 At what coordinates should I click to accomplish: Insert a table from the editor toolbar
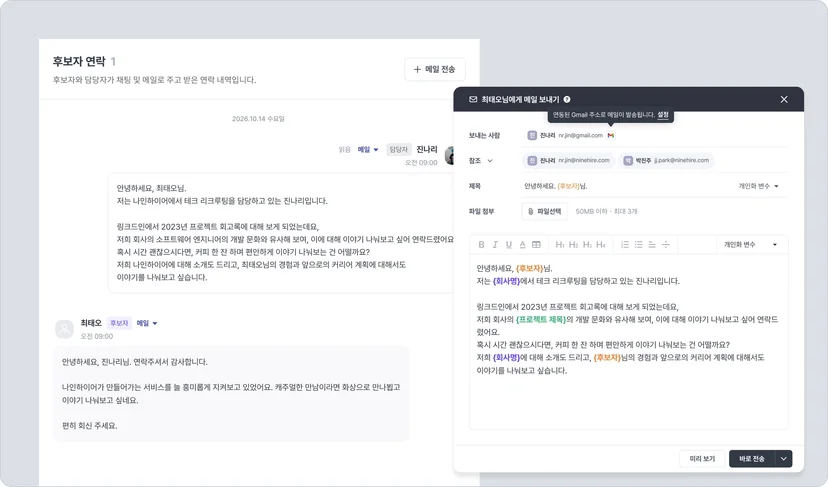tap(536, 245)
